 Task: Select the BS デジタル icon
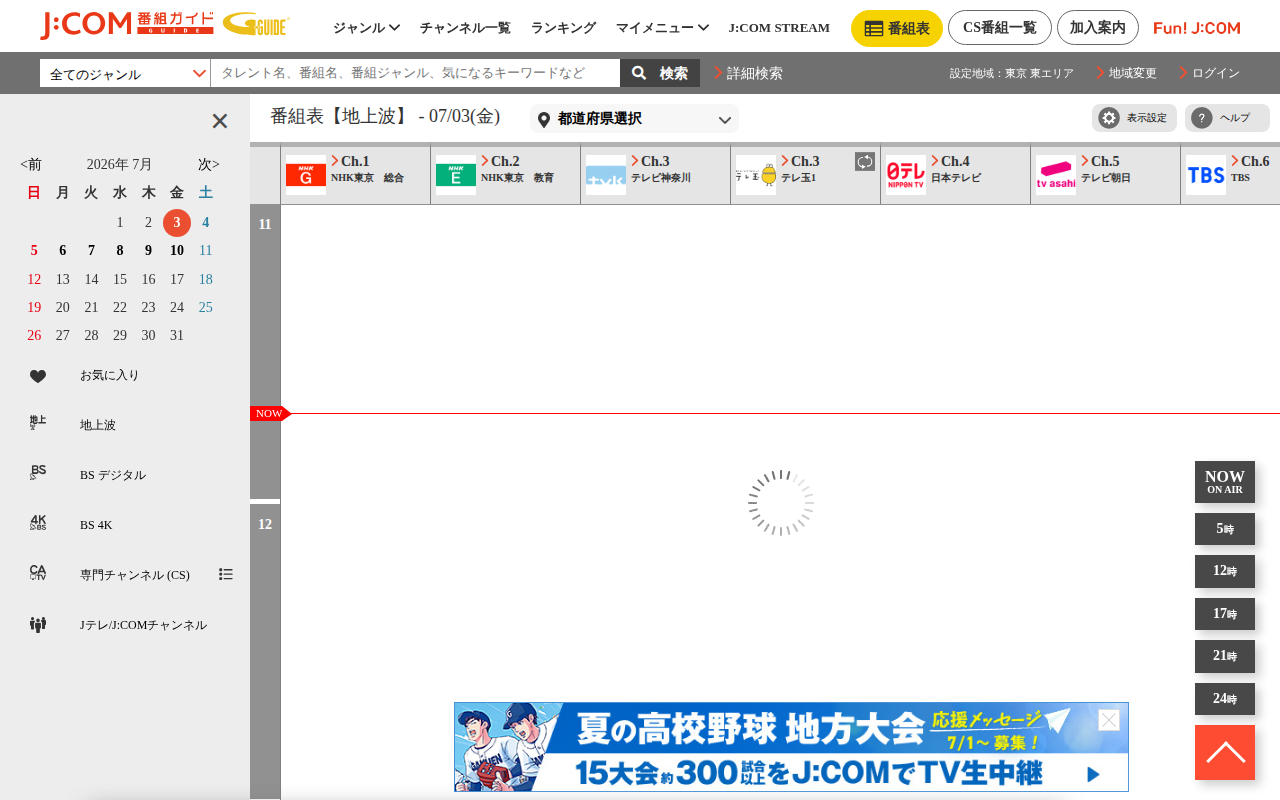tap(38, 472)
